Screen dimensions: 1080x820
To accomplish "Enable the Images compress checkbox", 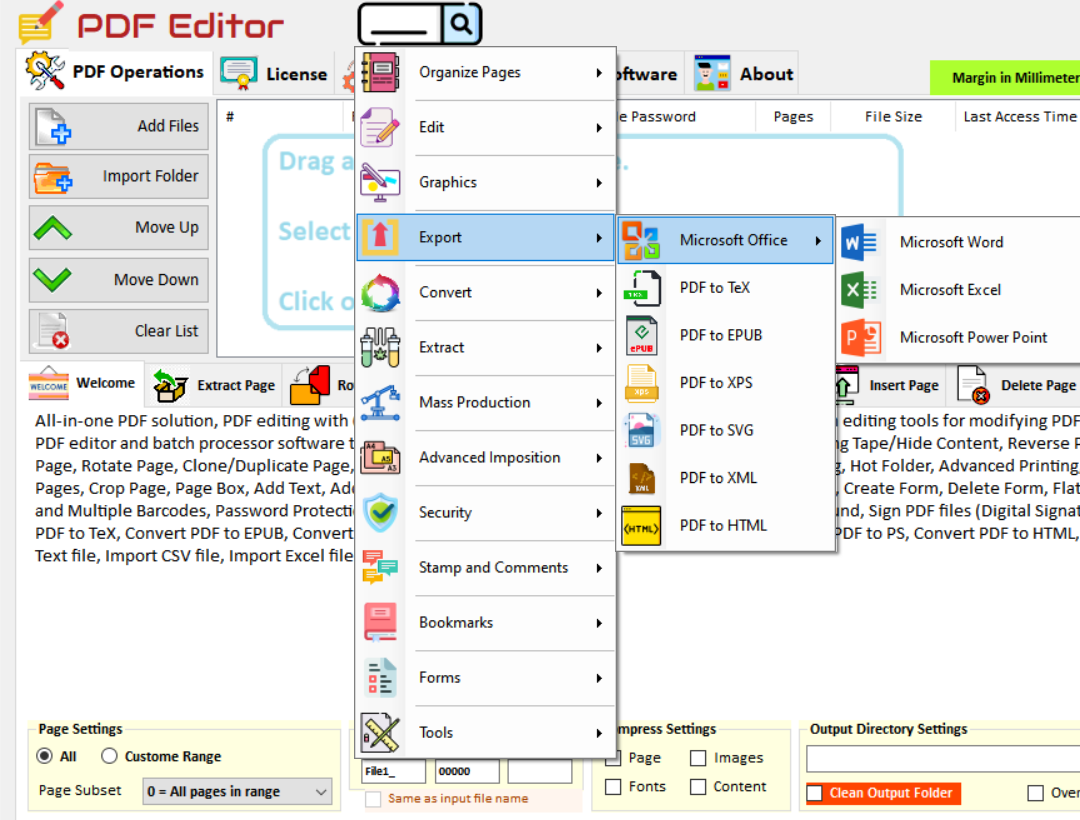I will 698,758.
